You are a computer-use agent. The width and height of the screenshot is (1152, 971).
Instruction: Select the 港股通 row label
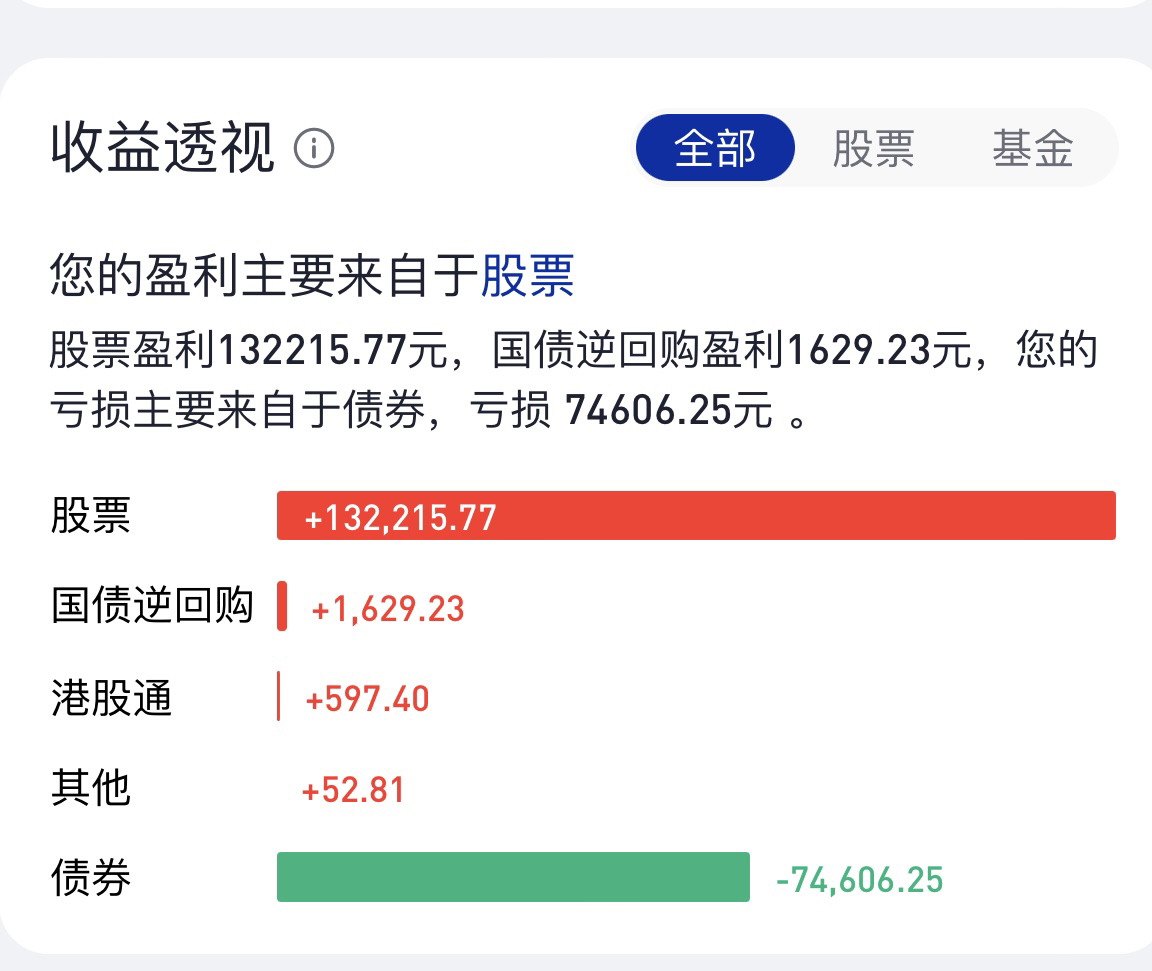click(x=112, y=697)
